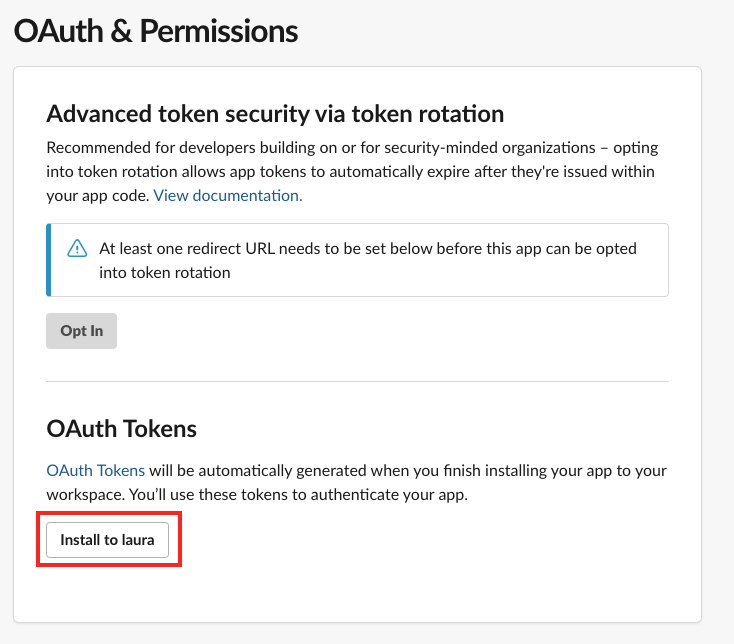
Task: Click the redirect URL warning message text
Action: click(367, 248)
